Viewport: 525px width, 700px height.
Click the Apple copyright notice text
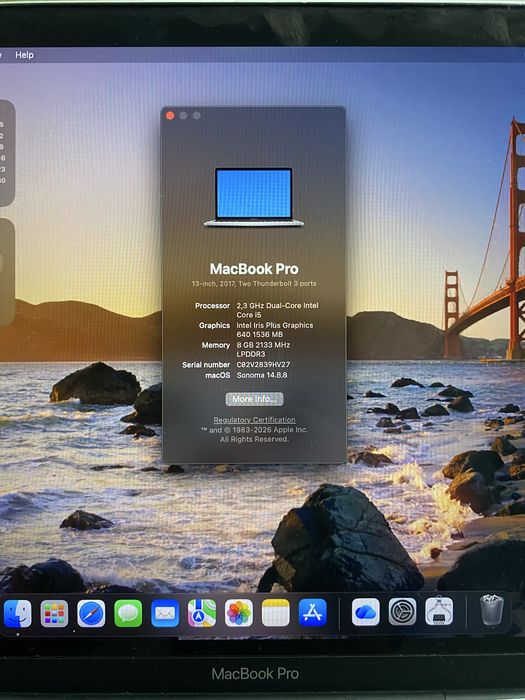(x=254, y=434)
